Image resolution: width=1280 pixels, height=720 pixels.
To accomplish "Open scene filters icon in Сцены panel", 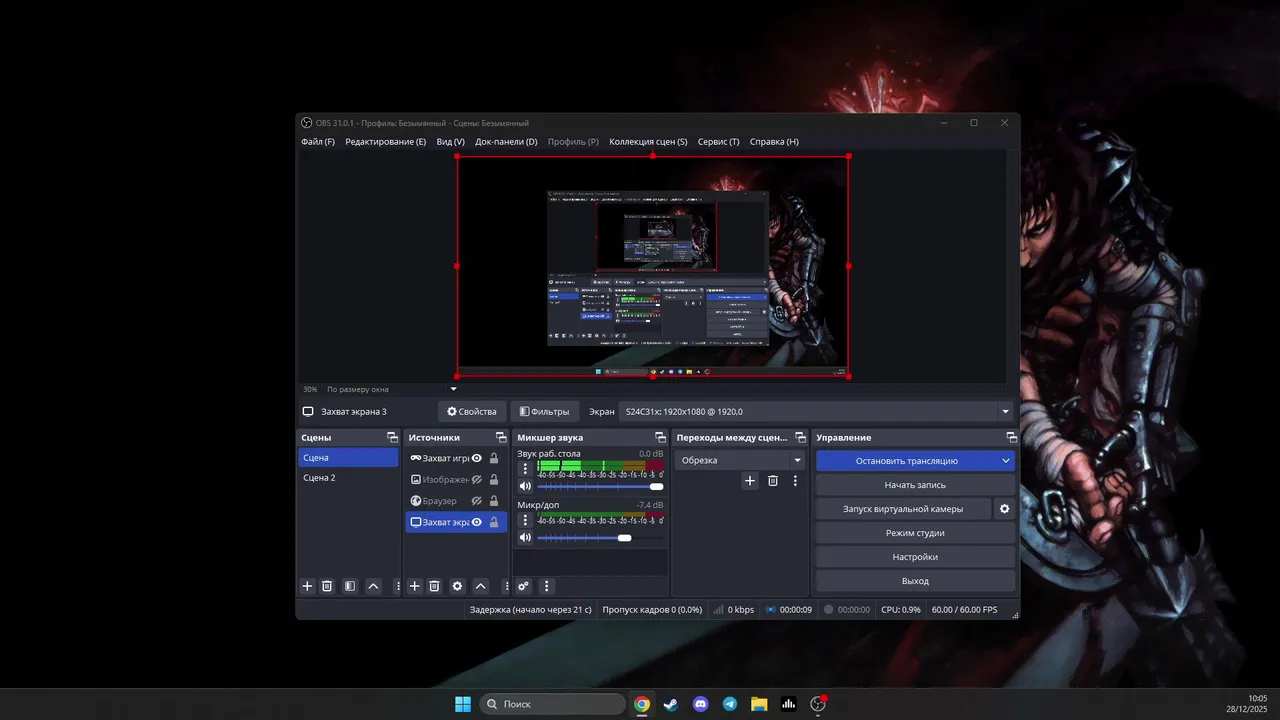I will [x=350, y=586].
